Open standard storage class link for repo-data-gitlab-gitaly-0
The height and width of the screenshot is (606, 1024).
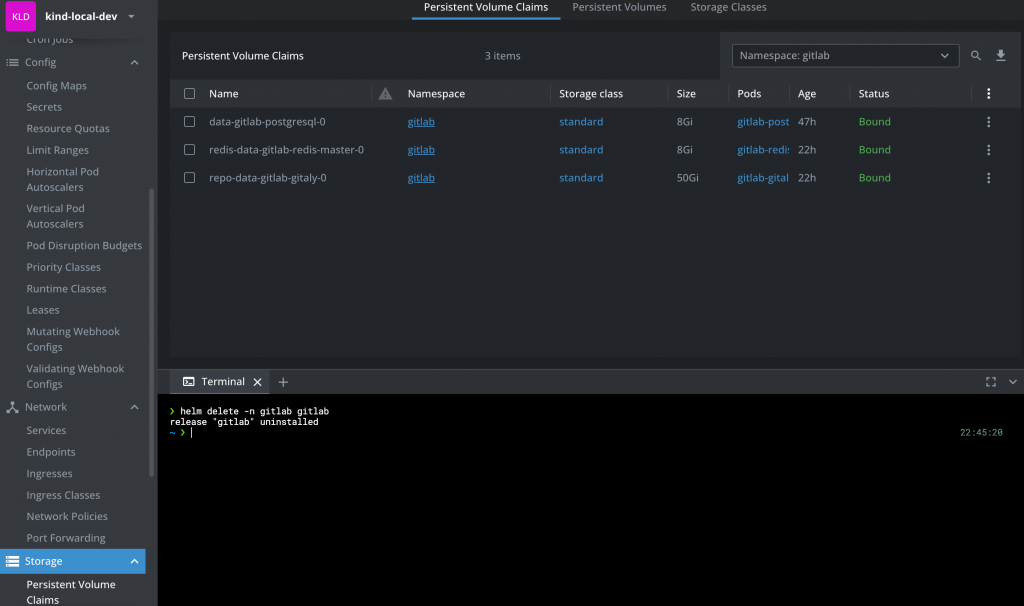[581, 178]
